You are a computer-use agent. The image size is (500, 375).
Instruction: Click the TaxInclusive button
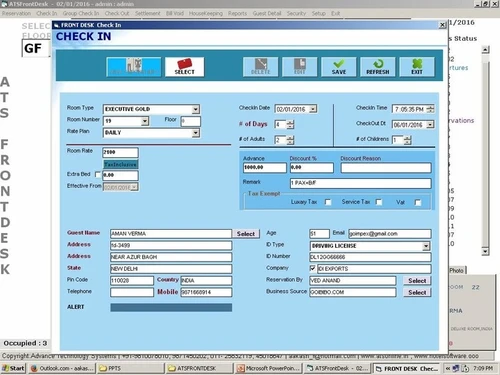pyautogui.click(x=120, y=164)
